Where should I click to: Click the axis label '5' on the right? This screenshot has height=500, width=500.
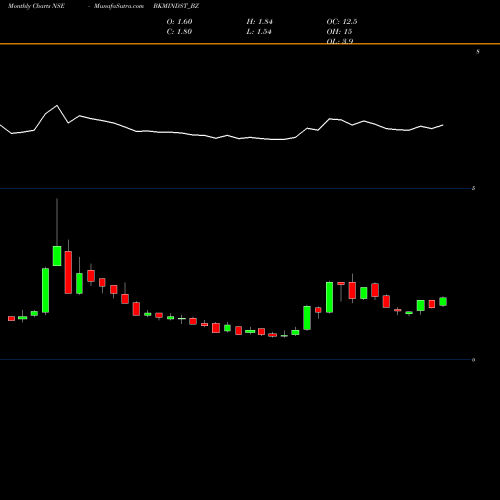pos(473,188)
